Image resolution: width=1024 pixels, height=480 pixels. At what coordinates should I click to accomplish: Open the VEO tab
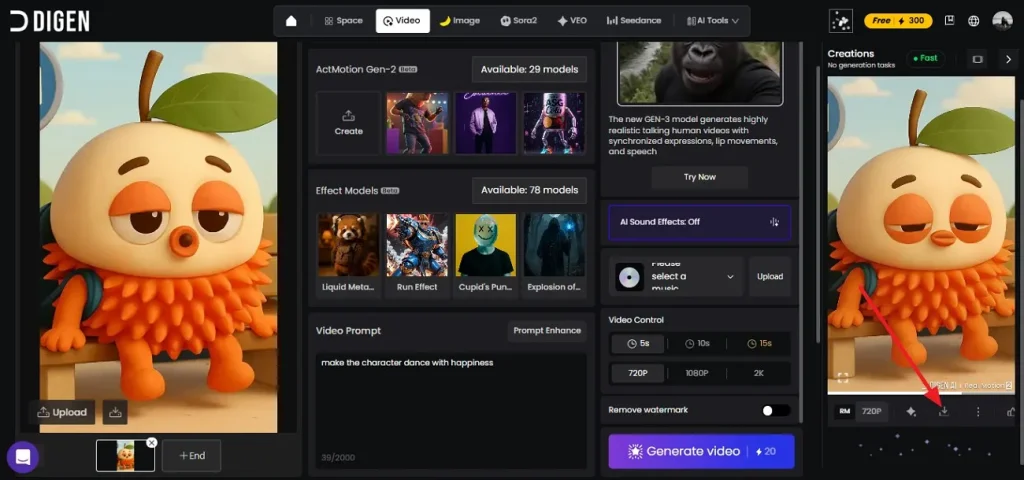(572, 21)
